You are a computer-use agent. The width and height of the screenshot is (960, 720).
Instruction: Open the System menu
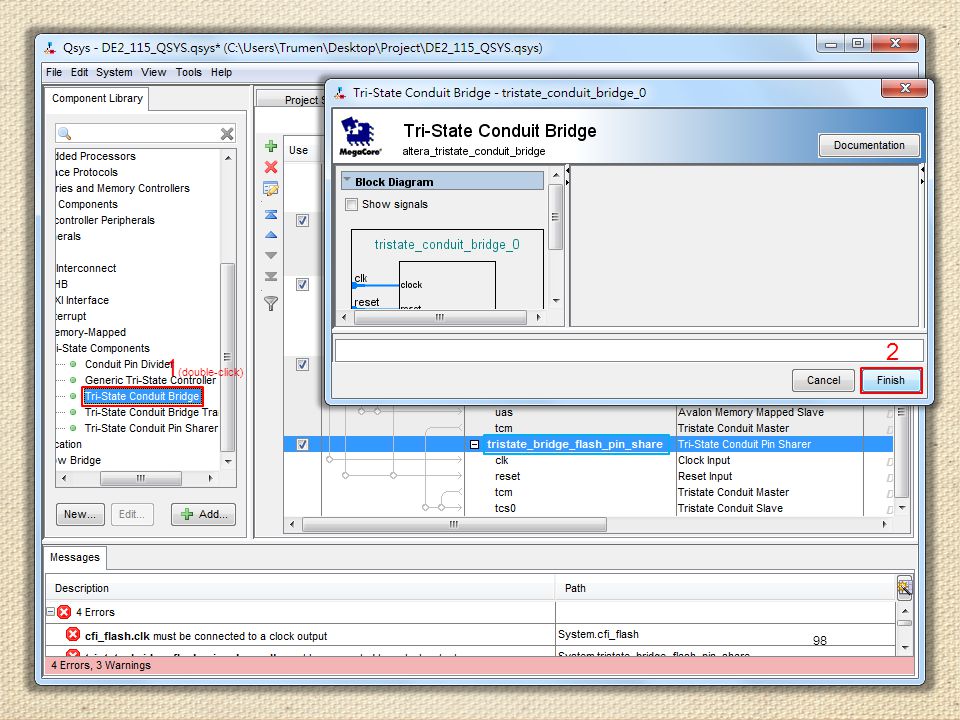114,72
